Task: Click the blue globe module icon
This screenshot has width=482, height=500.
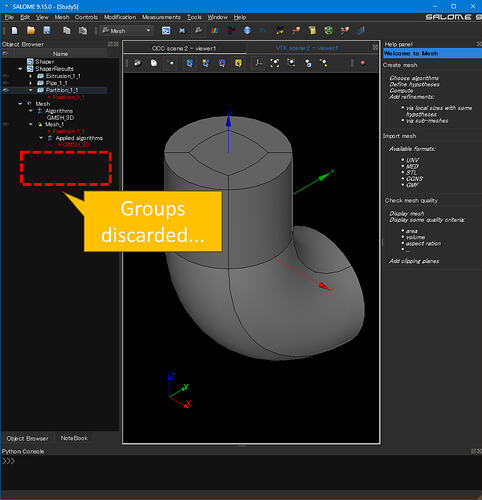Action: [247, 31]
